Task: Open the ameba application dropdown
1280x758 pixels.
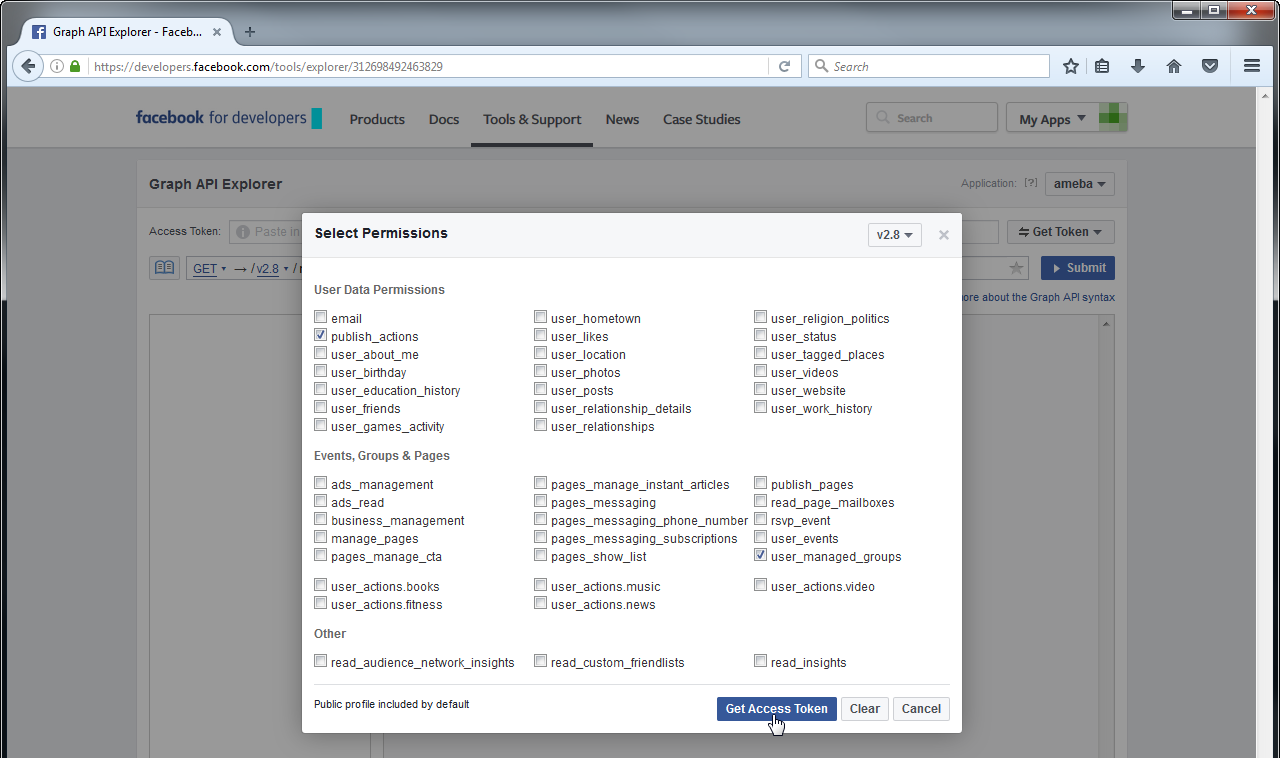Action: click(1079, 184)
